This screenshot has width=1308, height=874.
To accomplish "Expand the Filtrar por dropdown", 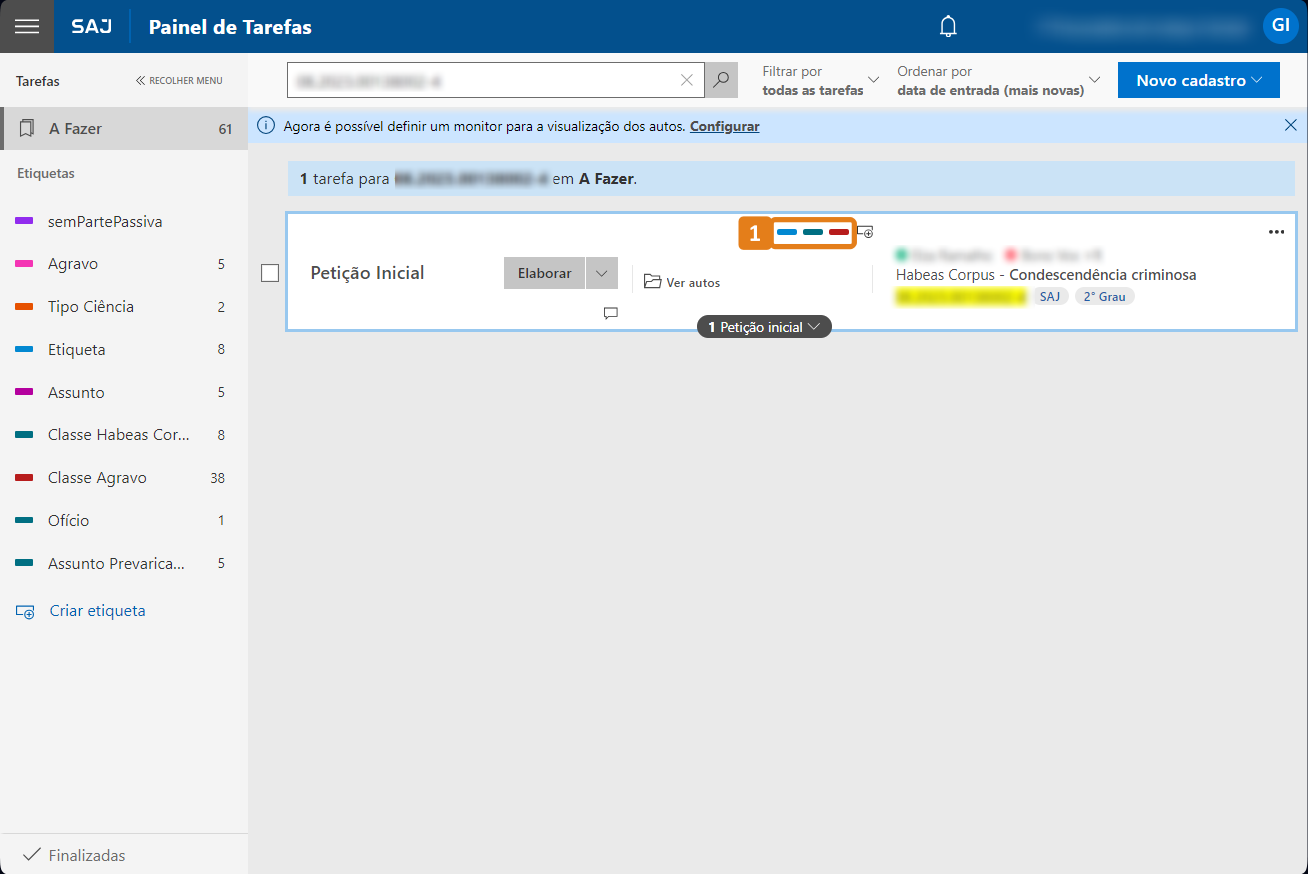I will pos(820,80).
